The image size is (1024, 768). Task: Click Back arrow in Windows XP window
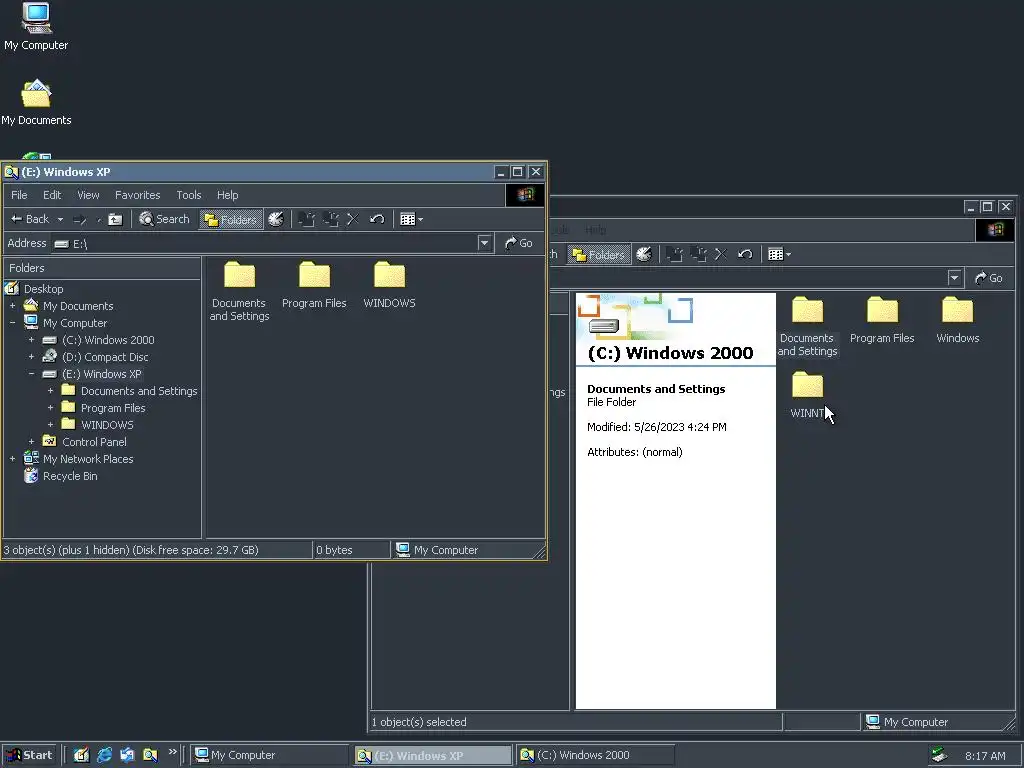(29, 219)
